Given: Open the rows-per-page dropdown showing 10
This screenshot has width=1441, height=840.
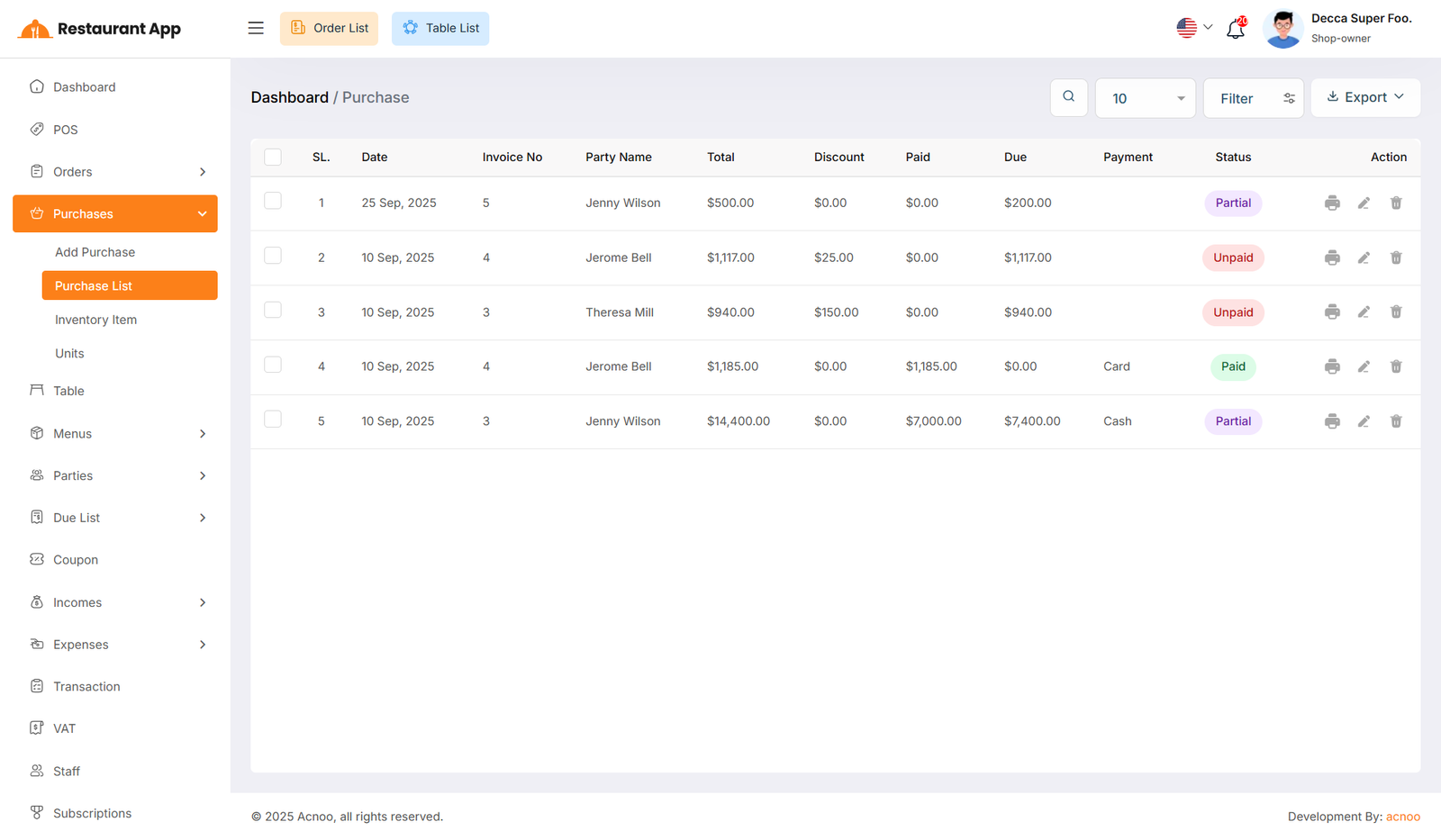Looking at the screenshot, I should (1145, 98).
